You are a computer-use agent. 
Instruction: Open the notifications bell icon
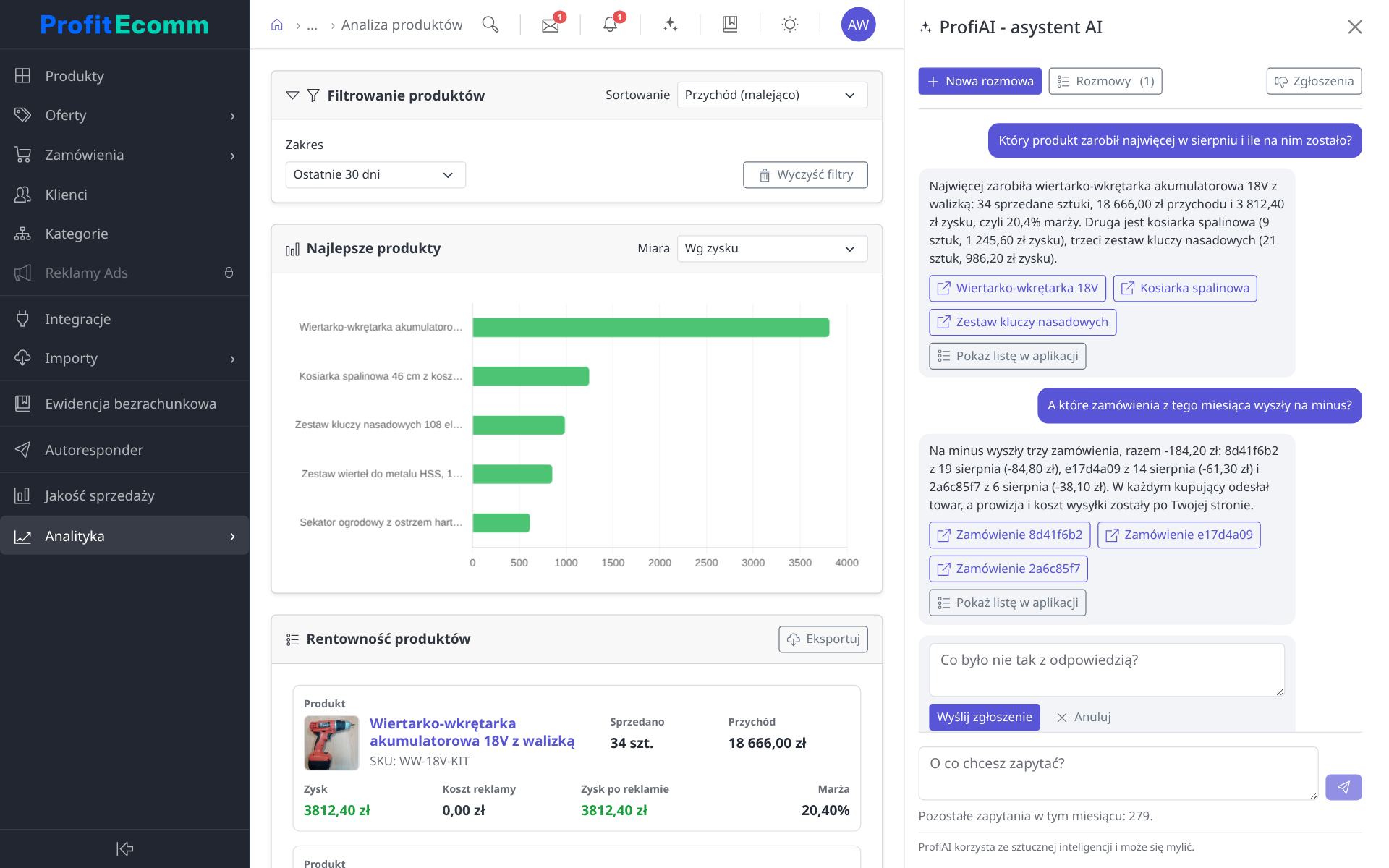[x=611, y=25]
